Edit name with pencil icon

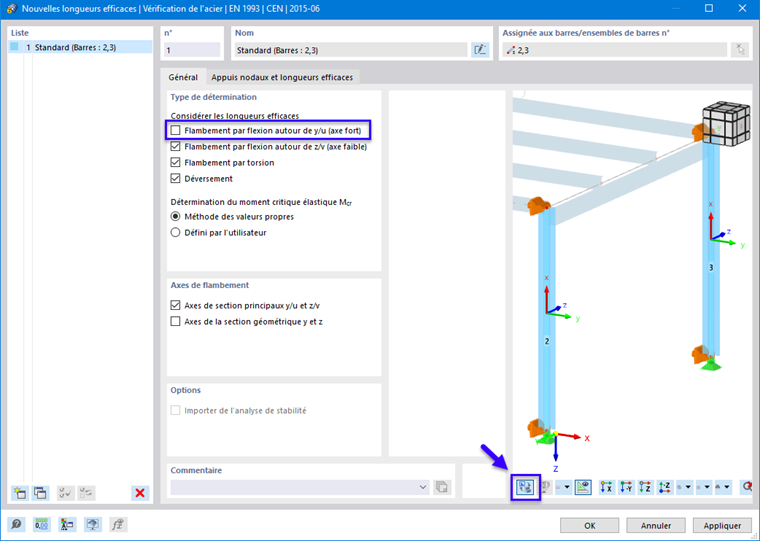(x=480, y=50)
